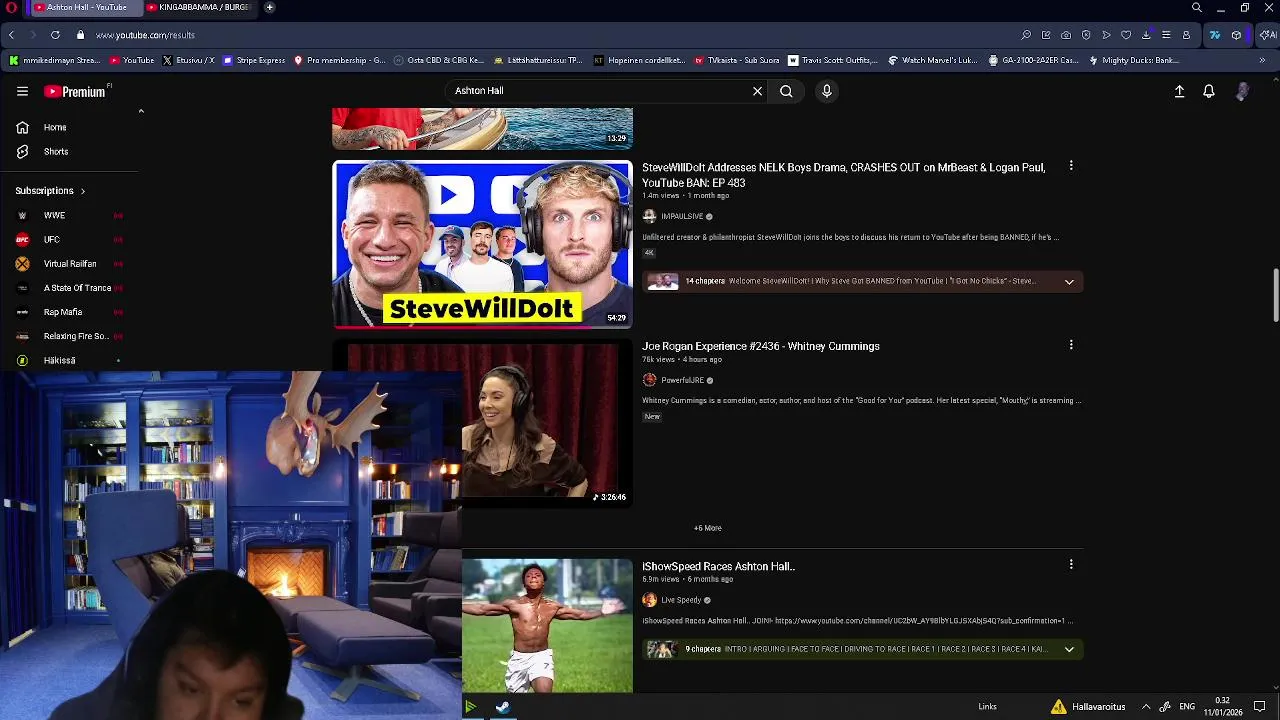This screenshot has width=1280, height=720.
Task: Show hidden system tray icons
Action: click(1146, 707)
